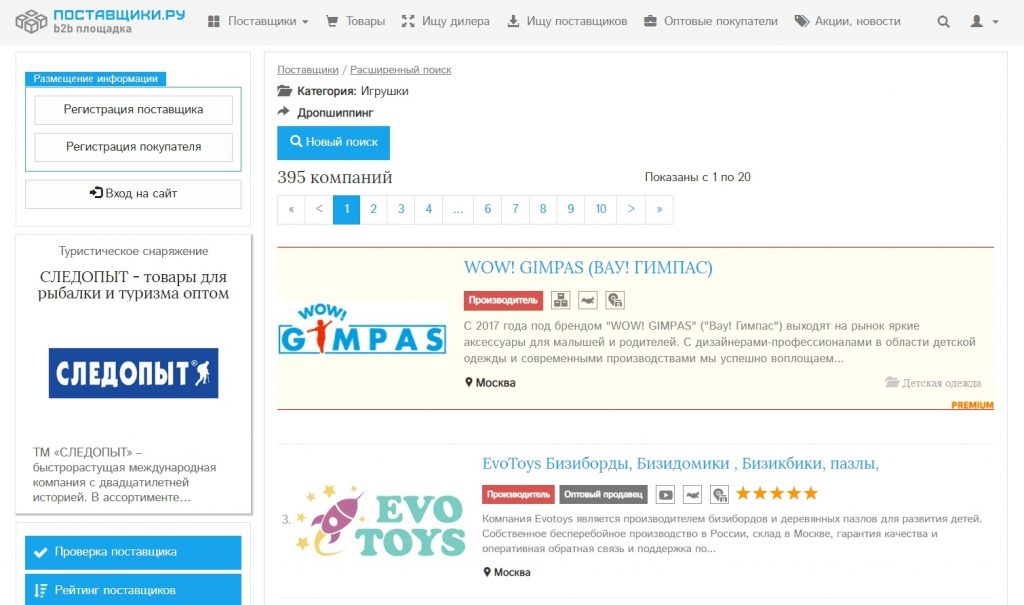Viewport: 1024px width, 605px height.
Task: Open EvoToys Бизиборды company title link
Action: (x=680, y=464)
